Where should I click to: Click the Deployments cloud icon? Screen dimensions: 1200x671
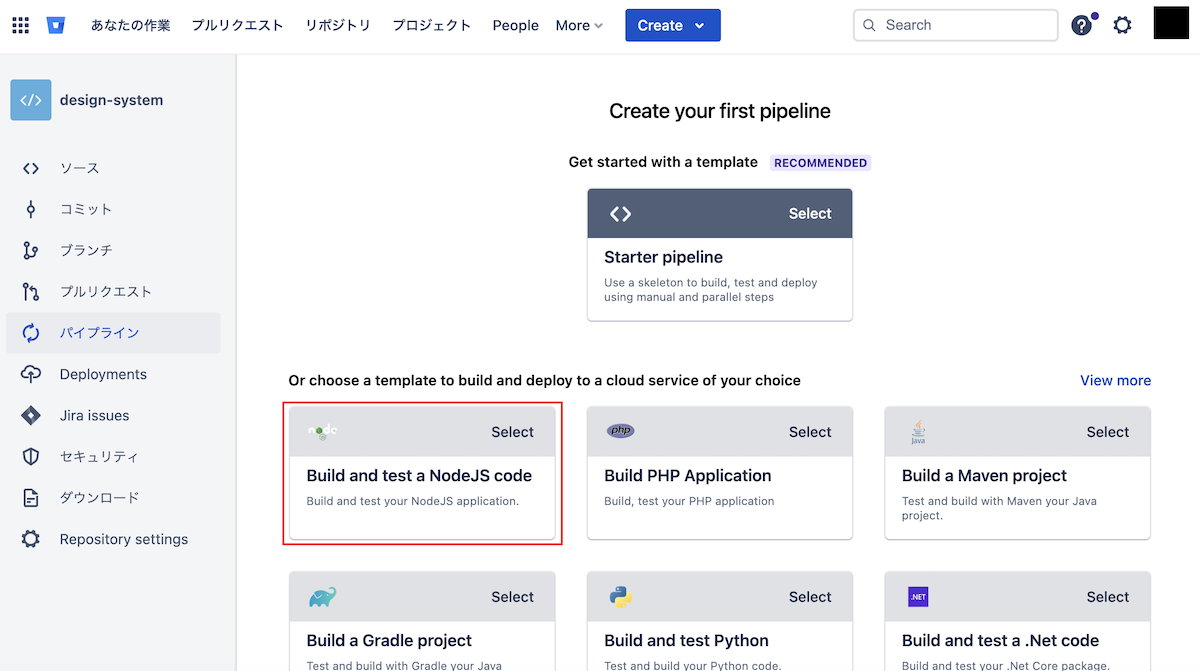31,374
